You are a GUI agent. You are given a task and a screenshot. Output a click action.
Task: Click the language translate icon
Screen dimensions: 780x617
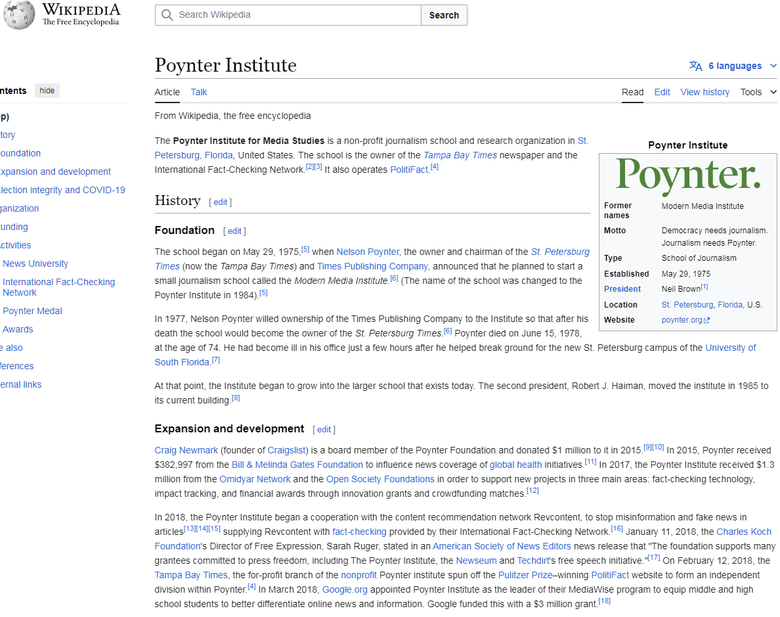tap(695, 66)
